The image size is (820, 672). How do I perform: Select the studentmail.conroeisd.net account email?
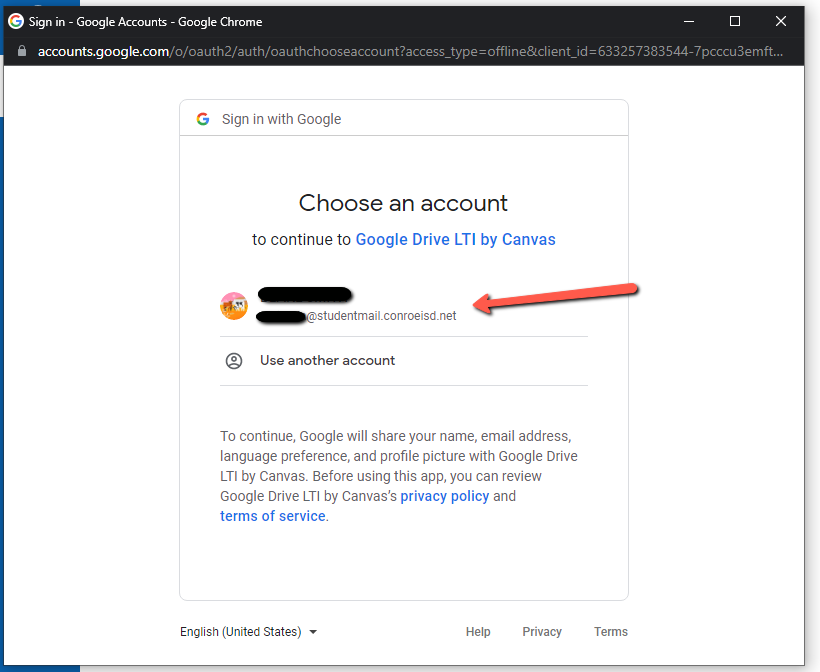tap(380, 316)
